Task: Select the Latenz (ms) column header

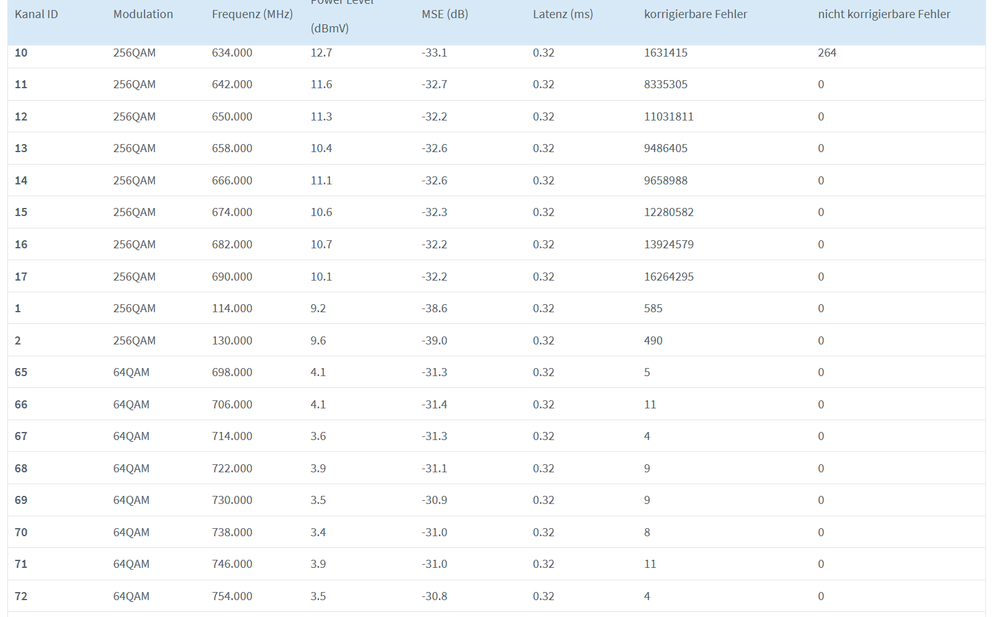Action: tap(563, 15)
